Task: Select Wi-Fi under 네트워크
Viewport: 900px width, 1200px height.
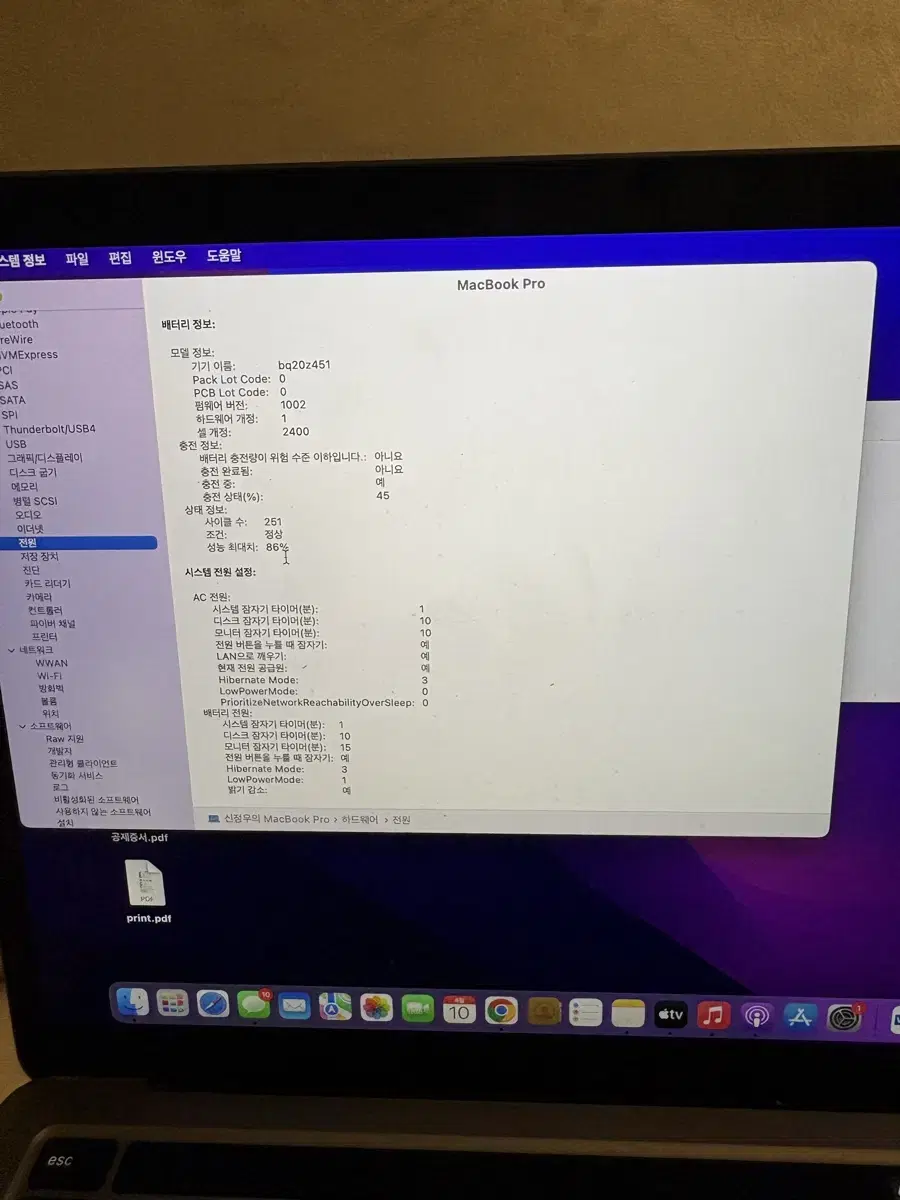Action: 50,676
